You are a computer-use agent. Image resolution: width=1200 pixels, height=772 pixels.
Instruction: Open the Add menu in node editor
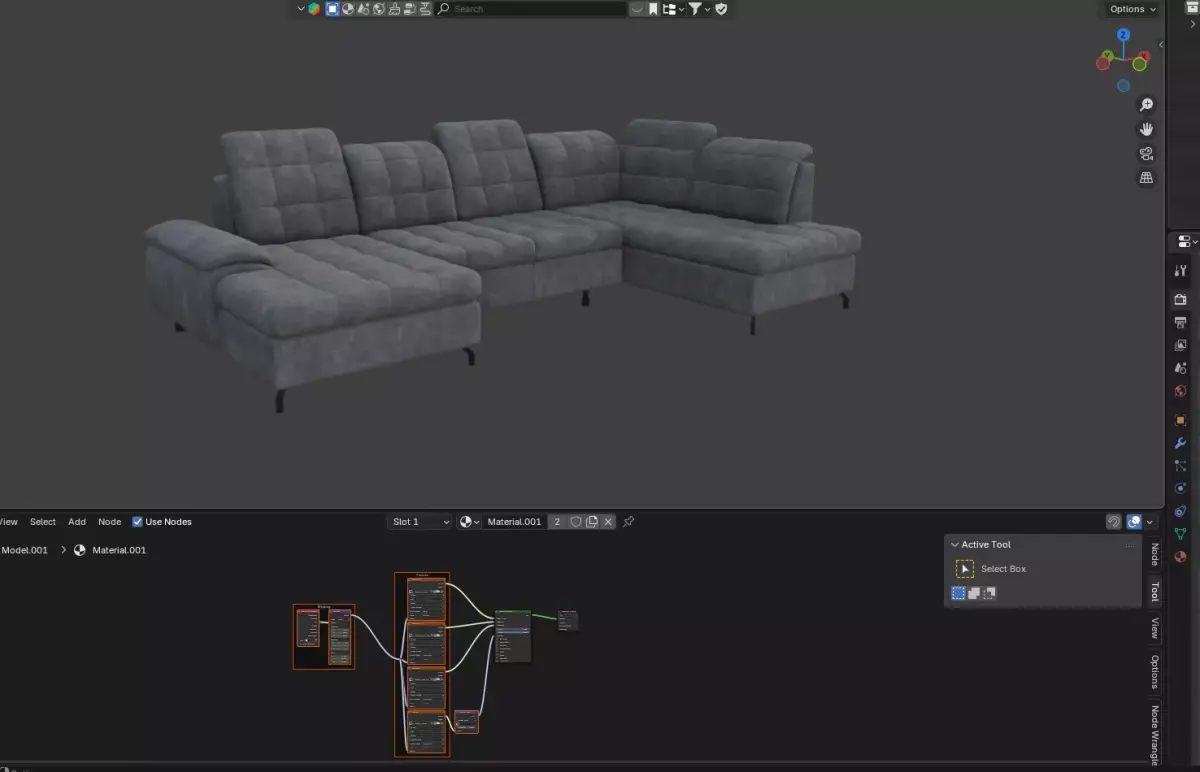[77, 522]
